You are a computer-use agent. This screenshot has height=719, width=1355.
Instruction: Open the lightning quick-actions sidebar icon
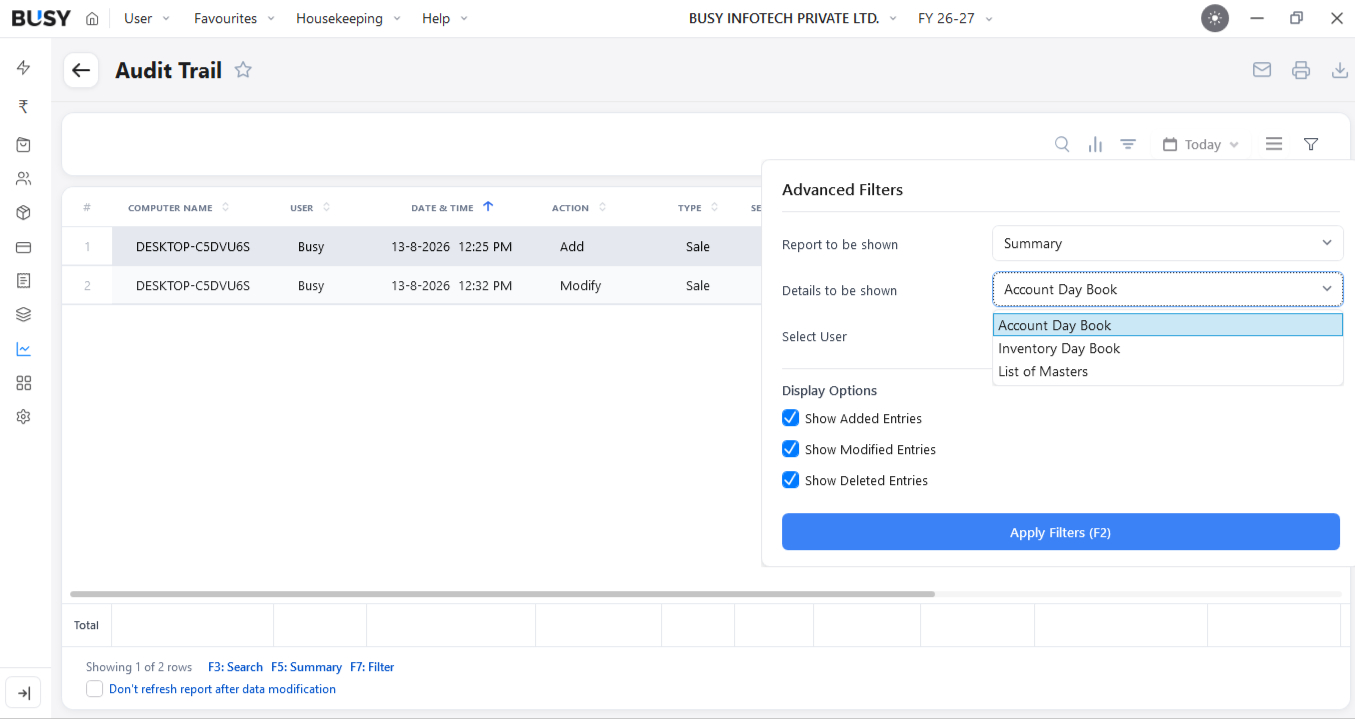pyautogui.click(x=24, y=68)
